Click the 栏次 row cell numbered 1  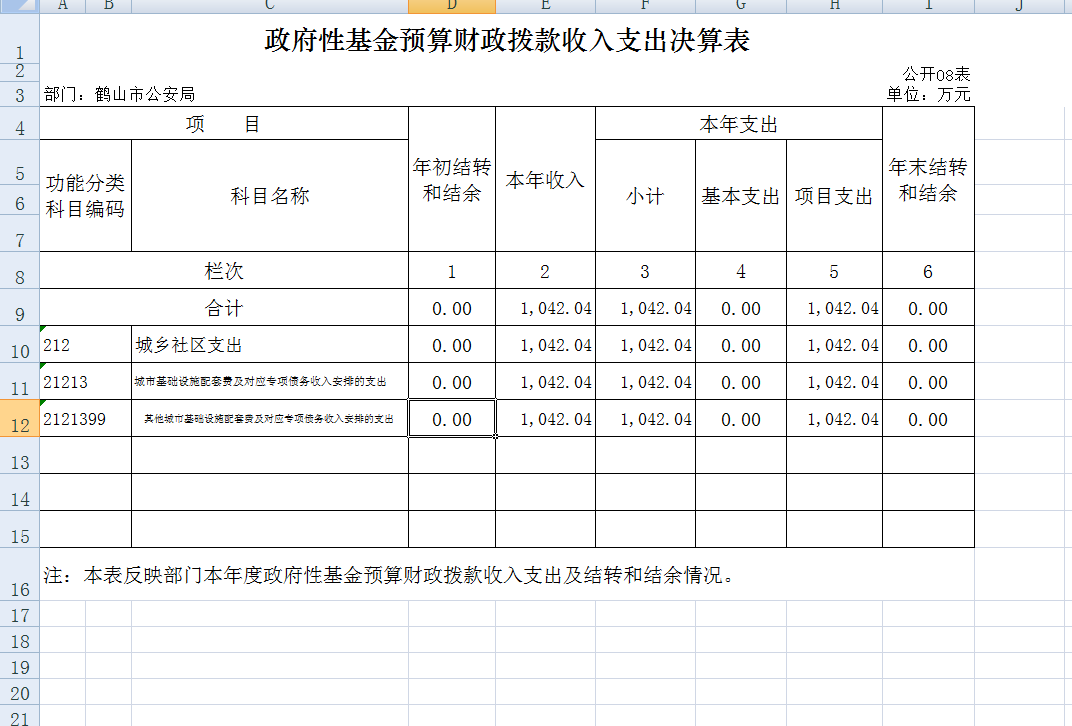(x=452, y=271)
